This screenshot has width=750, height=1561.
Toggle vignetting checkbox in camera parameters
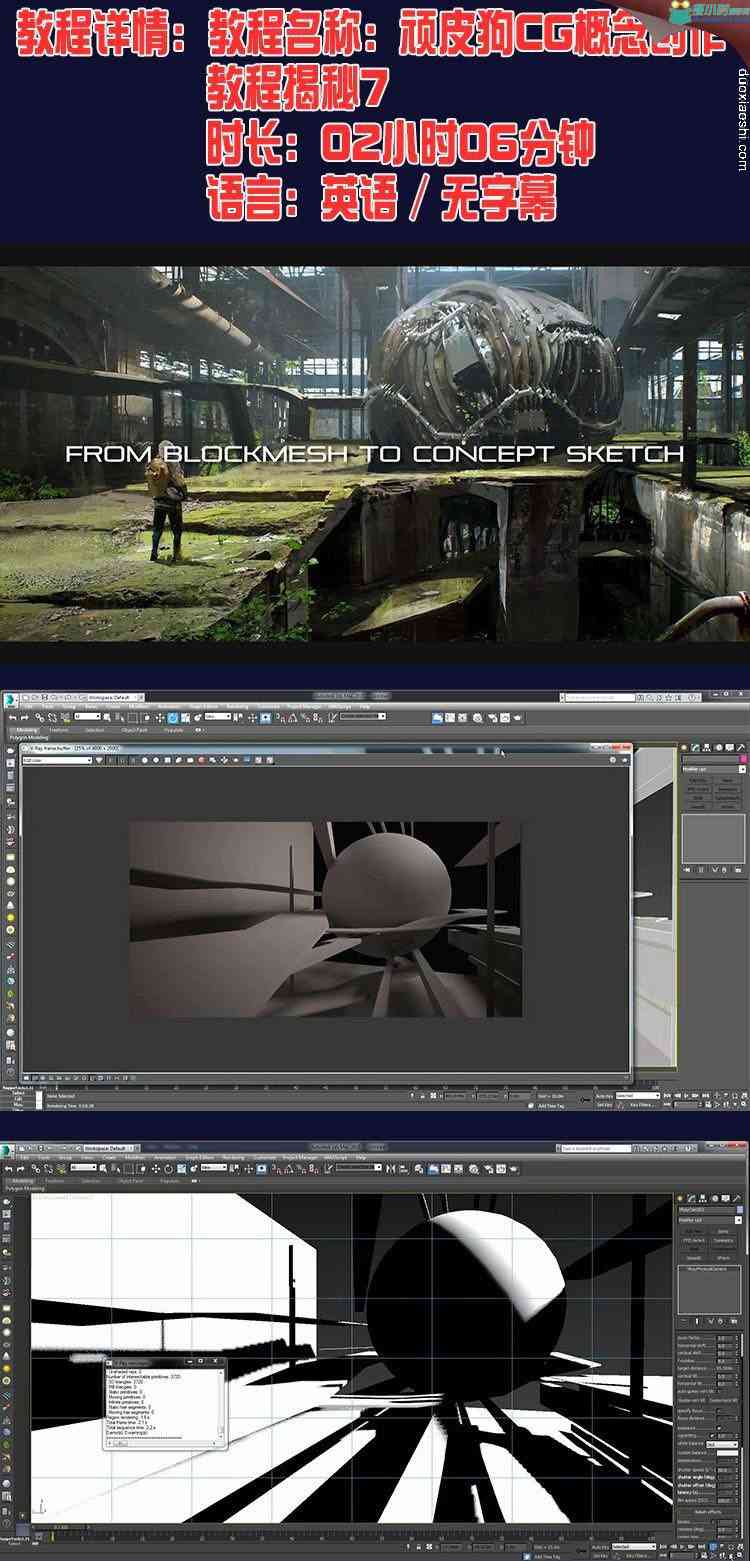712,1436
